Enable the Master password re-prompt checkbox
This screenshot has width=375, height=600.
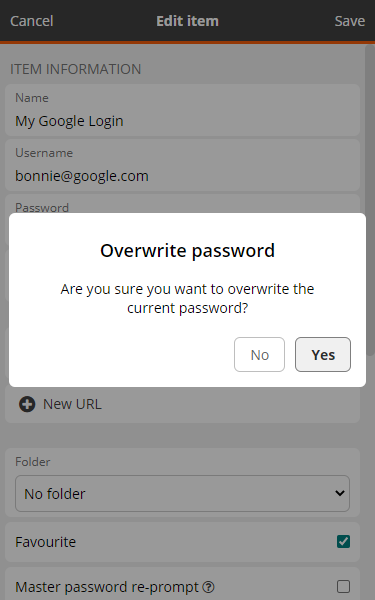pyautogui.click(x=343, y=586)
